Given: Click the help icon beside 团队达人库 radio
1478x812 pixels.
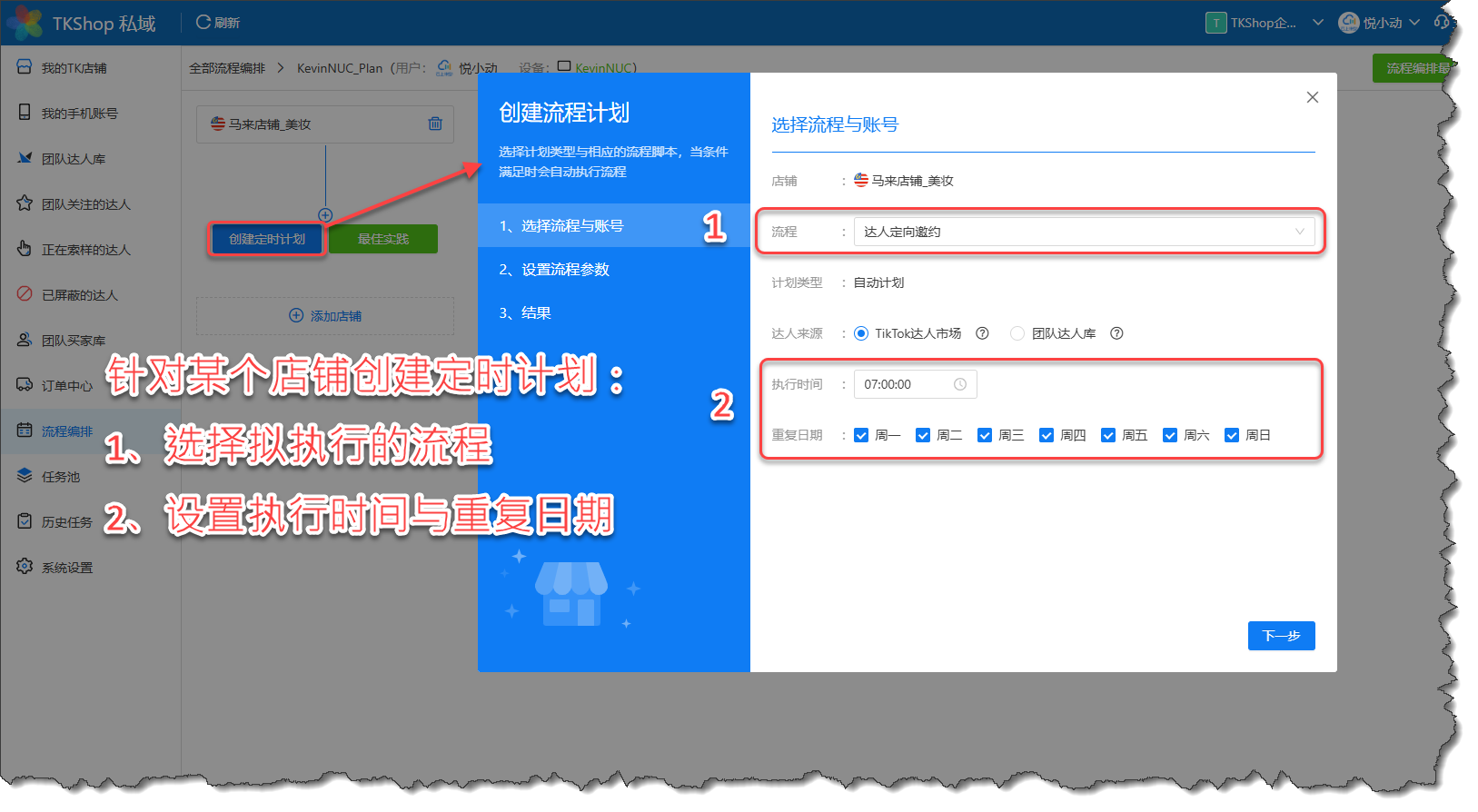Looking at the screenshot, I should tap(1116, 333).
